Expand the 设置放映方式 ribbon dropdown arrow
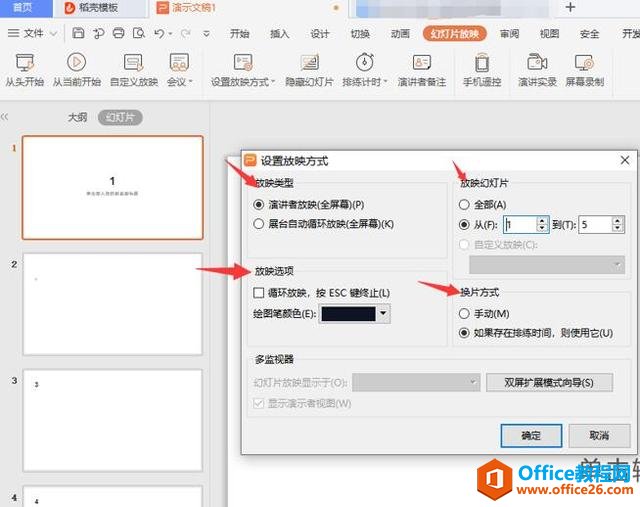This screenshot has height=507, width=640. click(273, 82)
